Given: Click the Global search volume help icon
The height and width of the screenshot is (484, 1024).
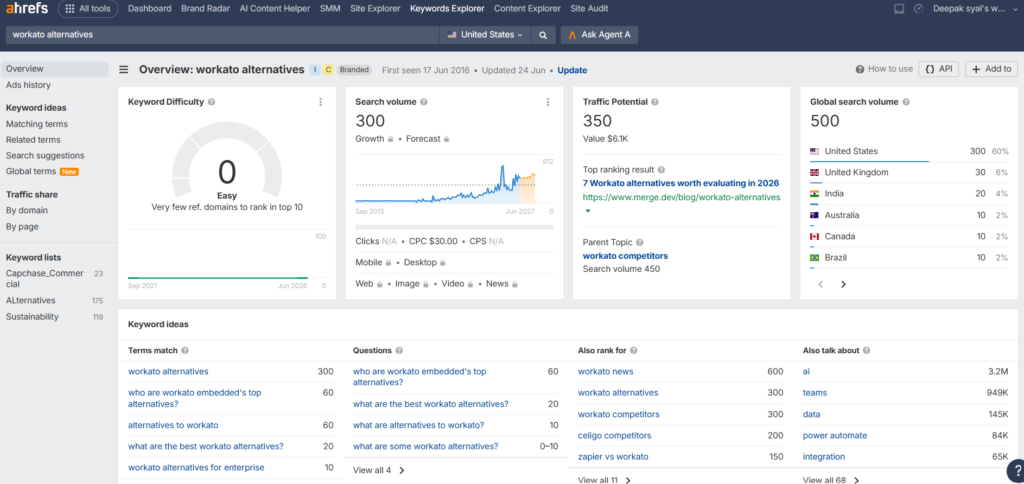Looking at the screenshot, I should tap(906, 102).
